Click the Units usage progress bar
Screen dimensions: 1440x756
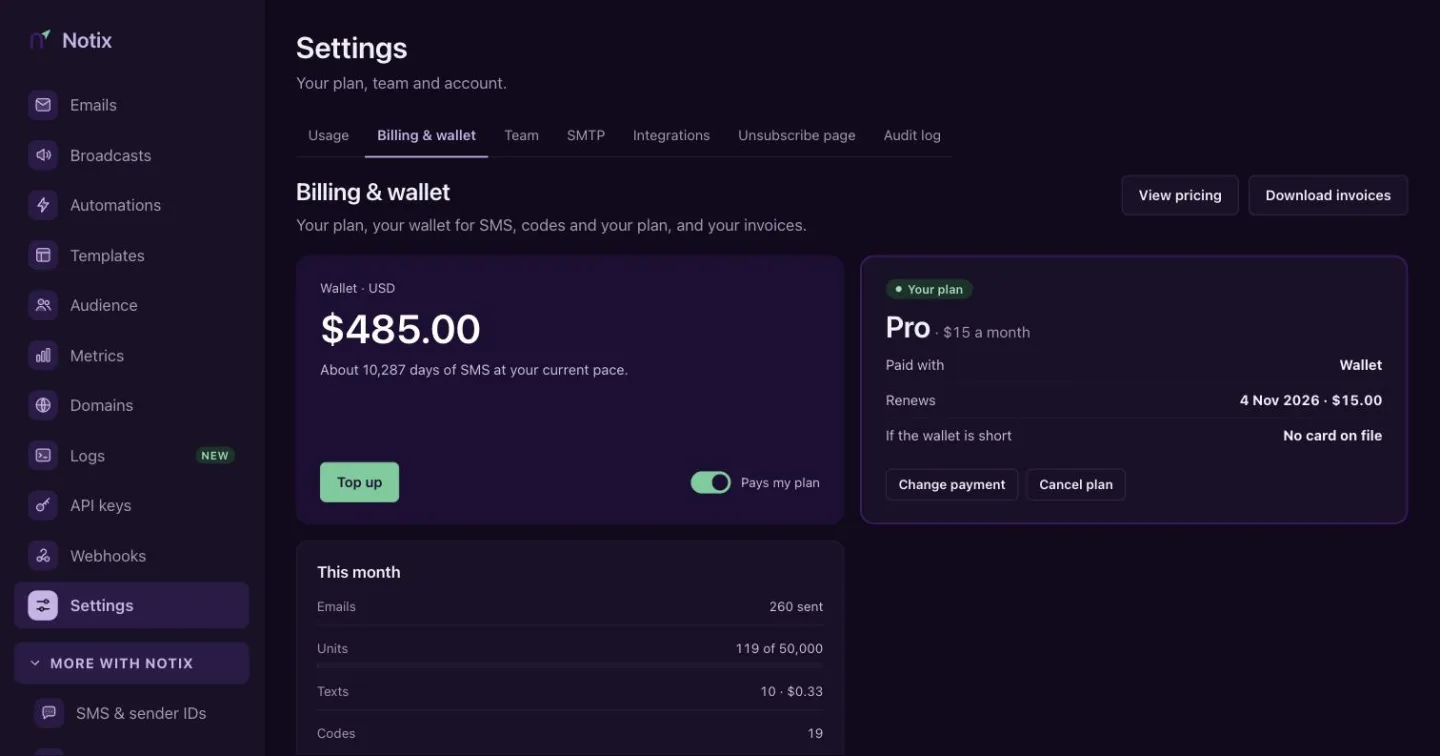pos(570,665)
